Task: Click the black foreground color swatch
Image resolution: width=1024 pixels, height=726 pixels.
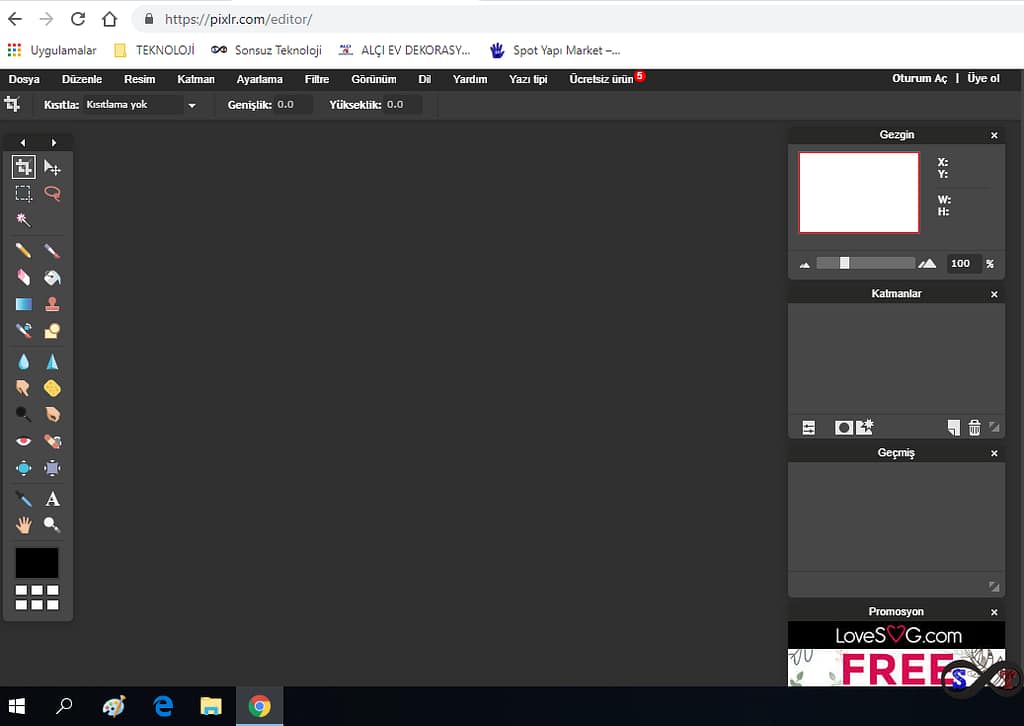Action: 37,562
